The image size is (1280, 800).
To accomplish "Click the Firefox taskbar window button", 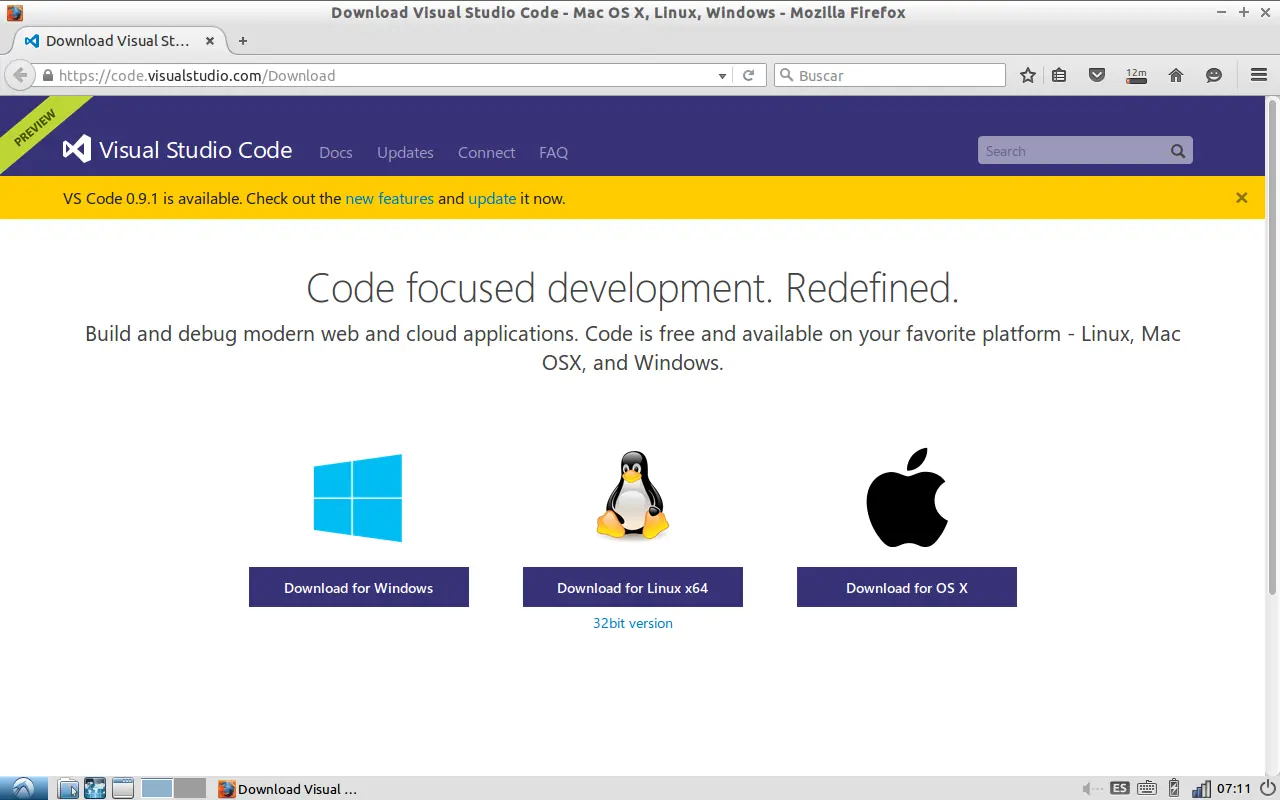I will (x=288, y=788).
